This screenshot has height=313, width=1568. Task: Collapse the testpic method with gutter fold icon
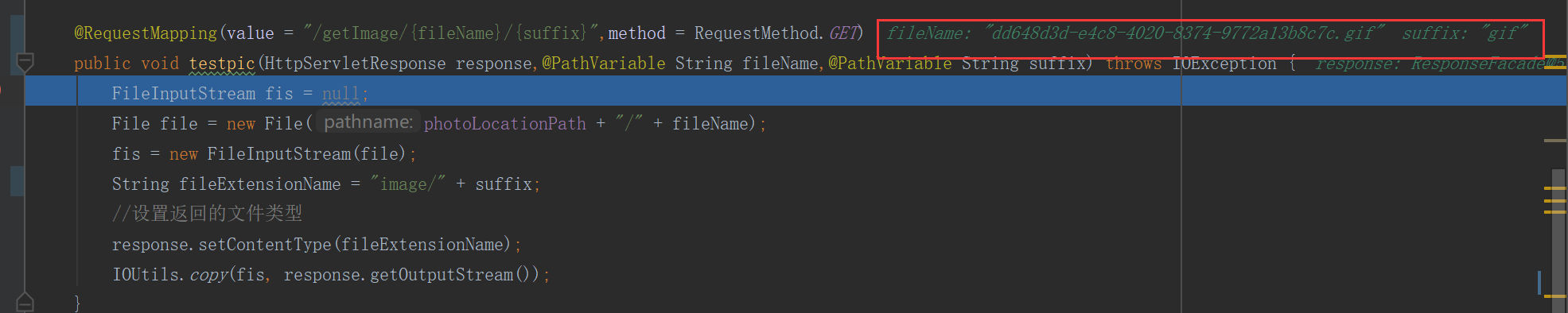pos(25,62)
